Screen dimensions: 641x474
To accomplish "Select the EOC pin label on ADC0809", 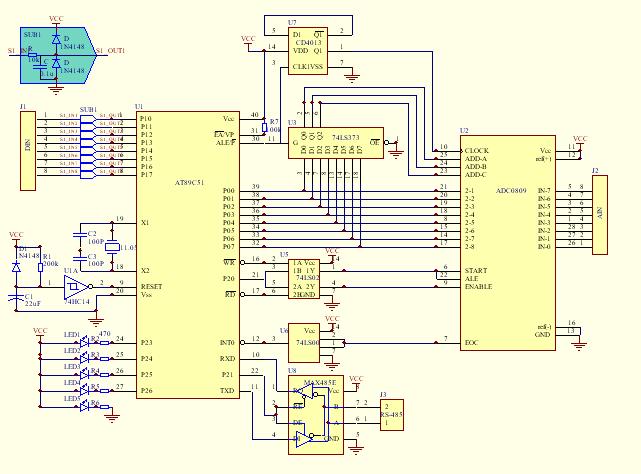I will click(471, 343).
